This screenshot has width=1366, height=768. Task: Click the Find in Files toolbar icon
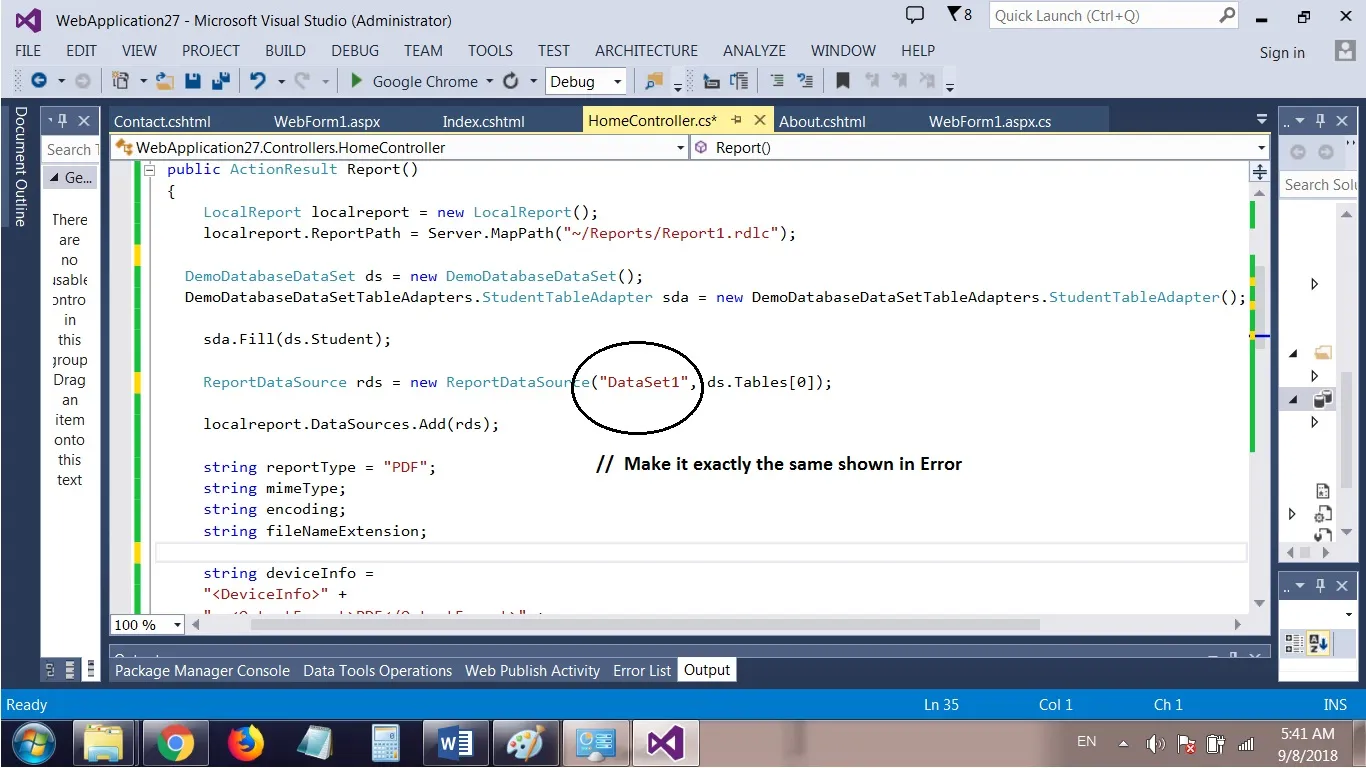coord(655,81)
